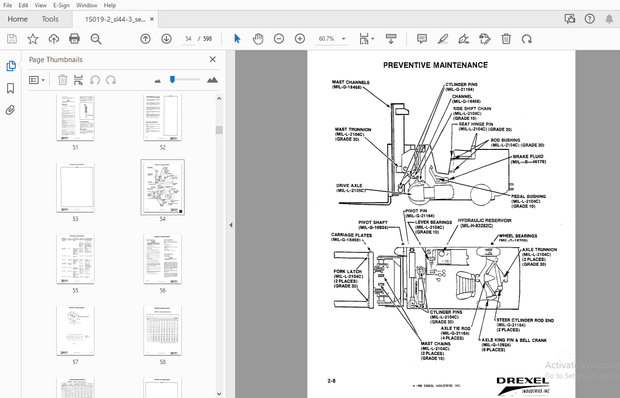Click the Save file icon

click(x=12, y=39)
